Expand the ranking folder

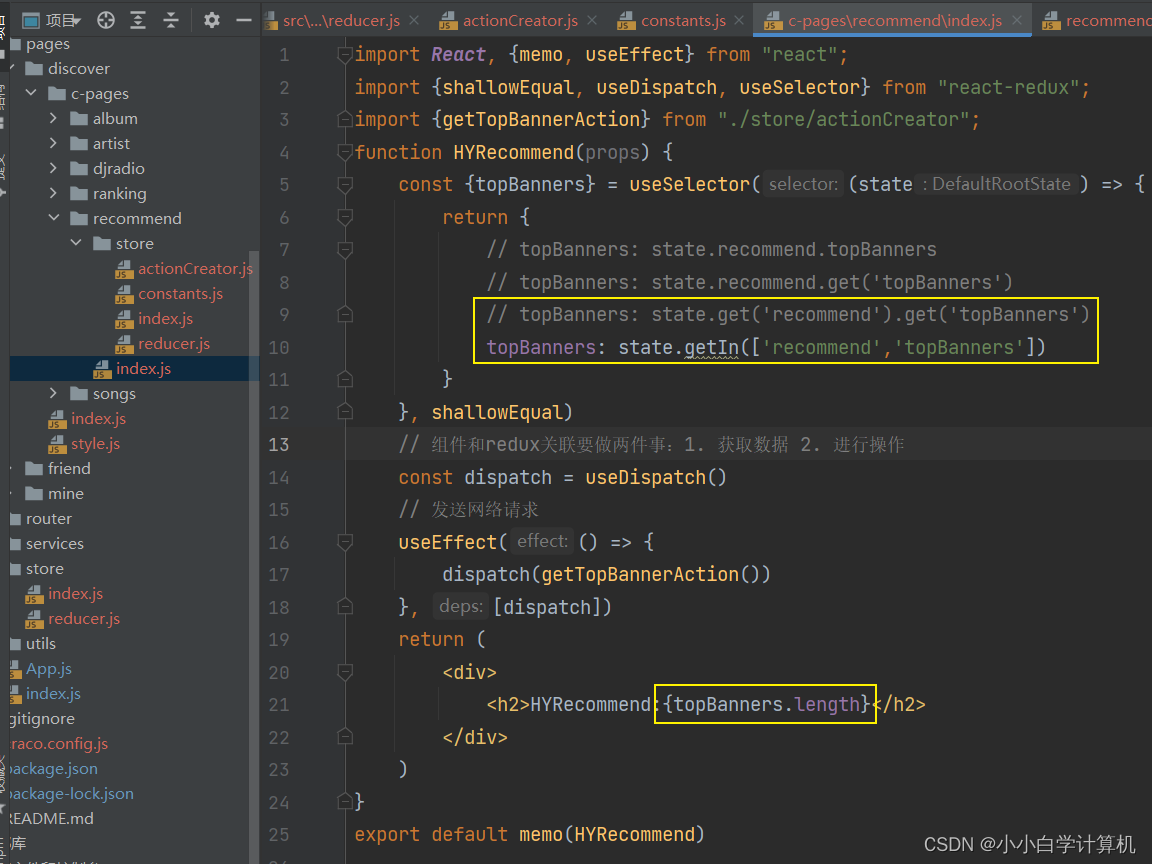click(53, 193)
